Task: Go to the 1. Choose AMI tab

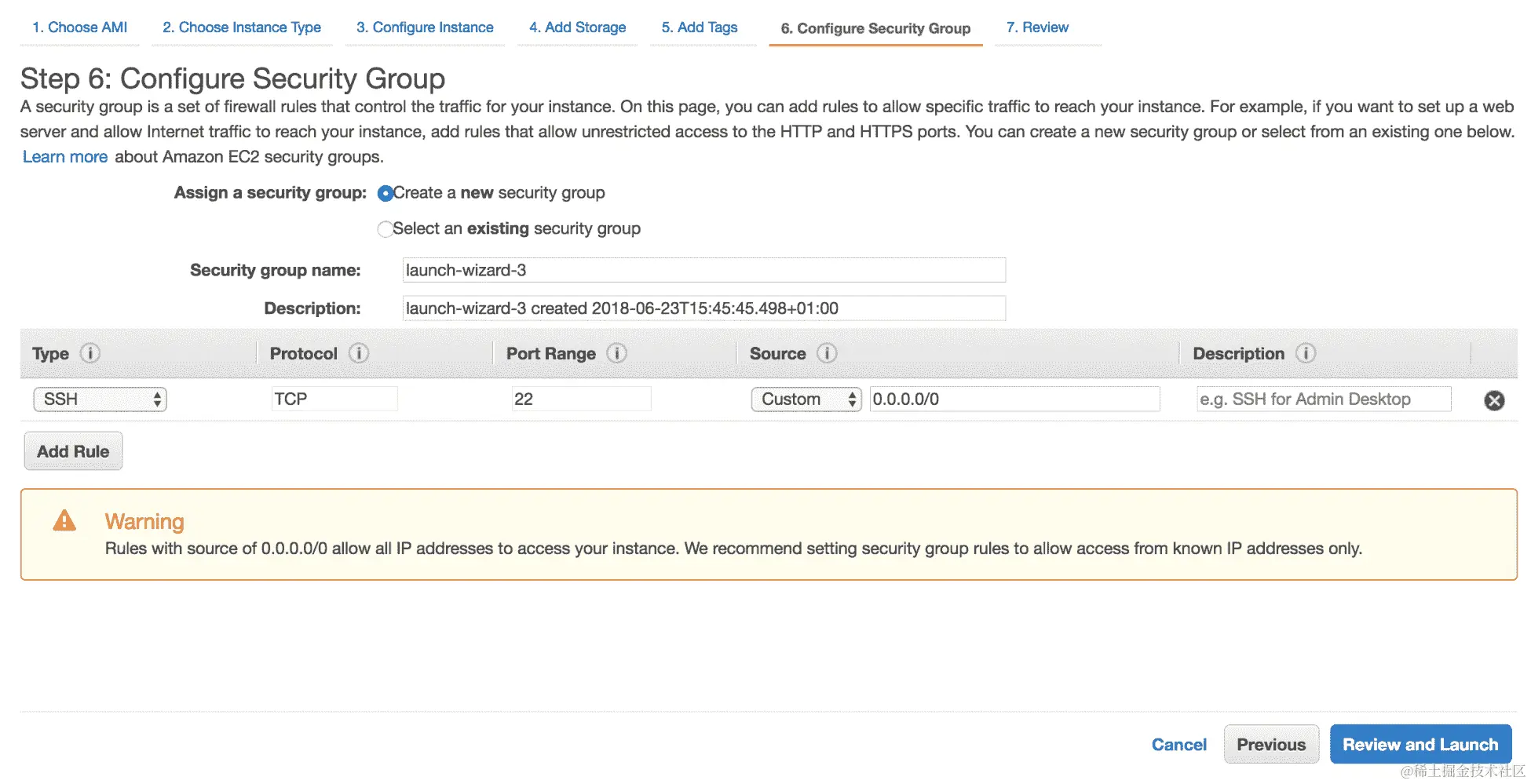Action: [x=79, y=27]
